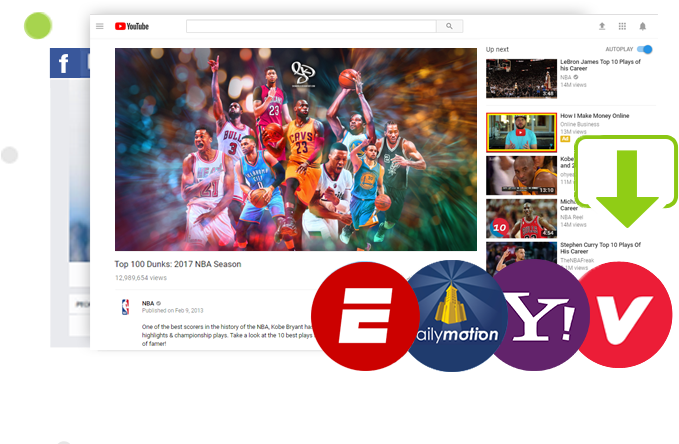Toggle the Autoplay switch
The width and height of the screenshot is (679, 444).
pyautogui.click(x=645, y=49)
